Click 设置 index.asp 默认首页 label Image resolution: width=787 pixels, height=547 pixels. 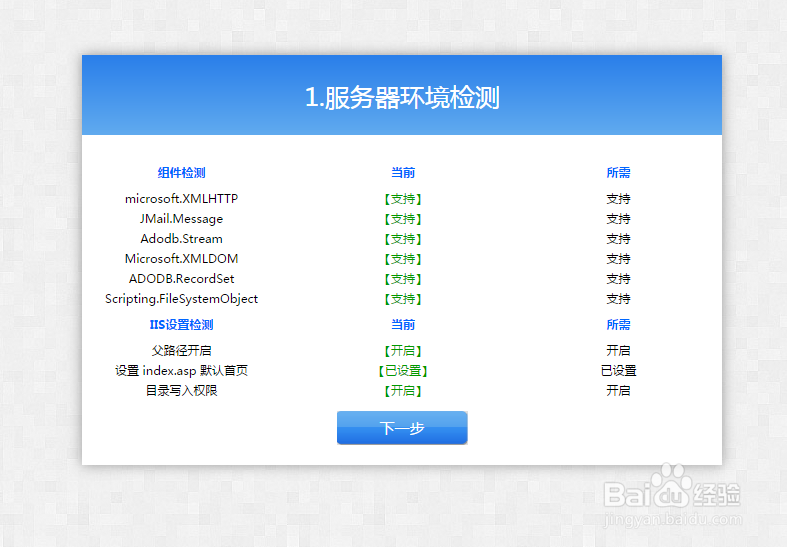click(x=181, y=371)
